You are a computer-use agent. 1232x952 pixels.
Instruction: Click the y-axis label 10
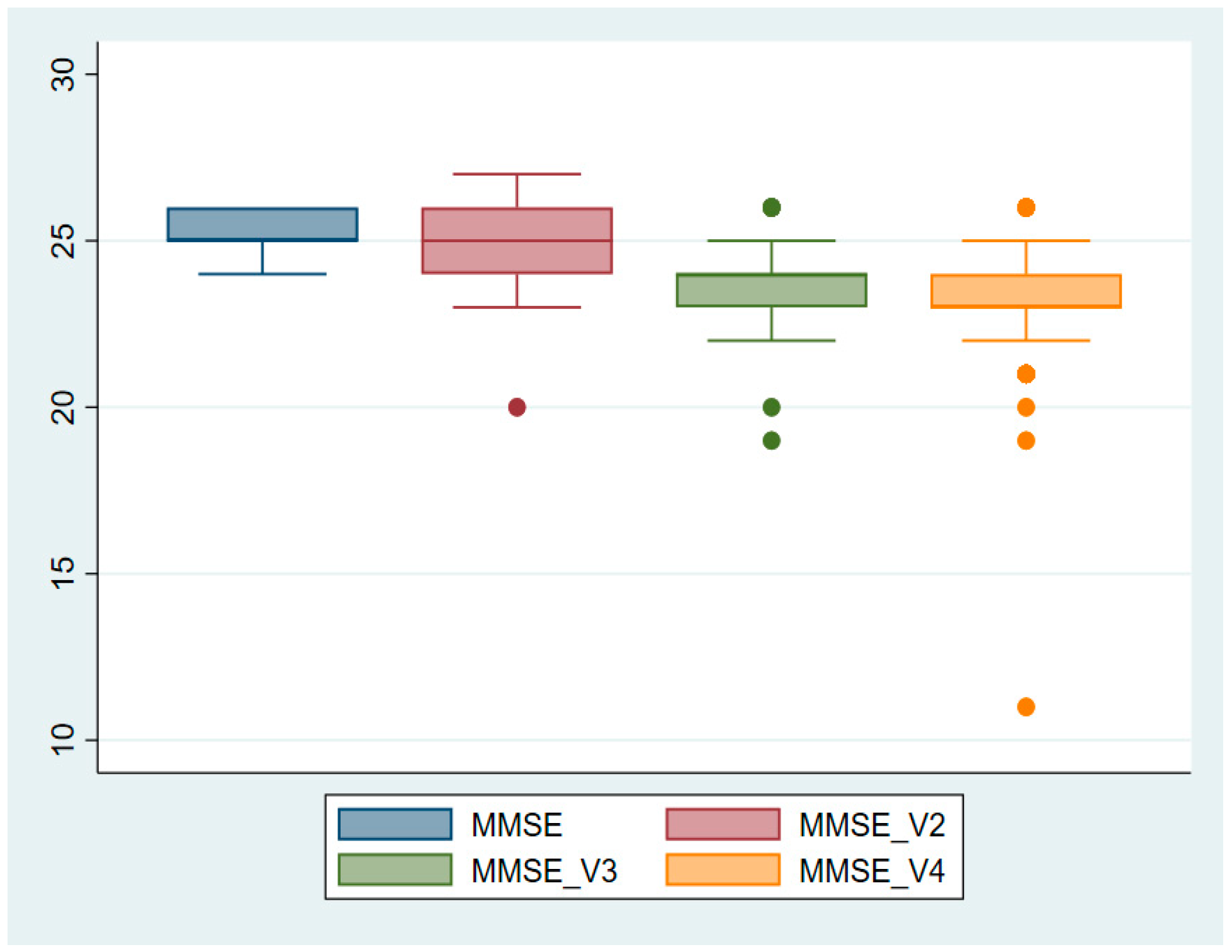(x=63, y=739)
